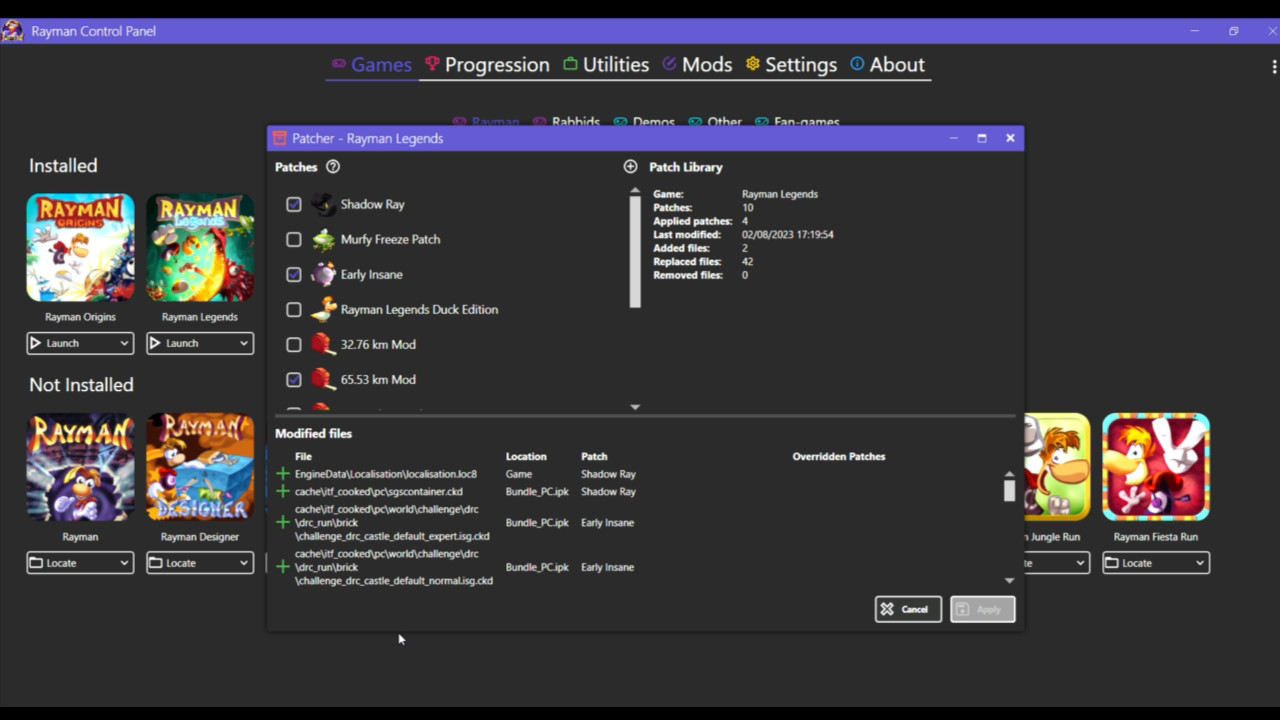Click the Patch Library plus icon
The image size is (1280, 720).
point(630,167)
